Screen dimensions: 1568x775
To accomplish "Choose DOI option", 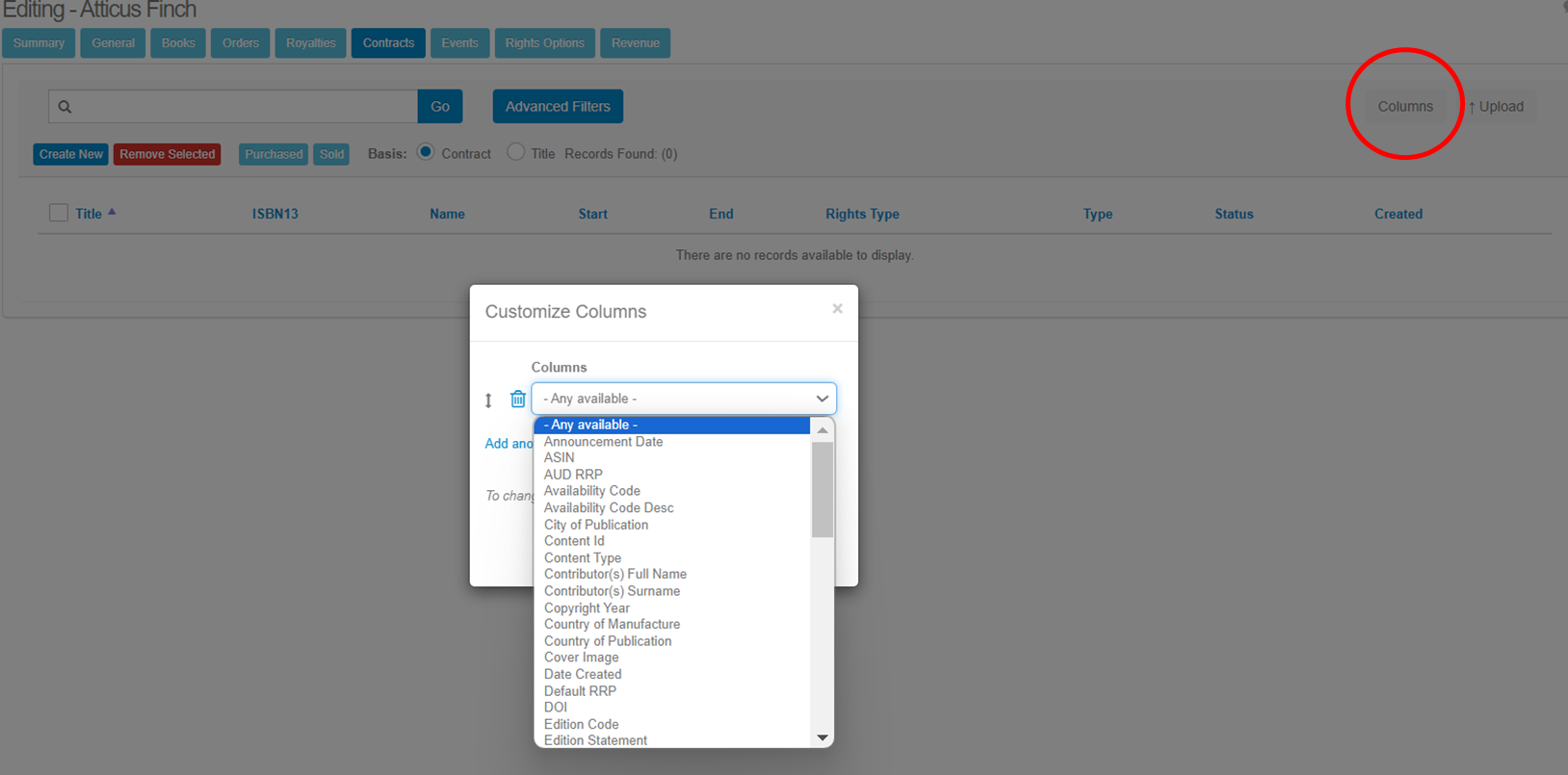I will (x=672, y=708).
